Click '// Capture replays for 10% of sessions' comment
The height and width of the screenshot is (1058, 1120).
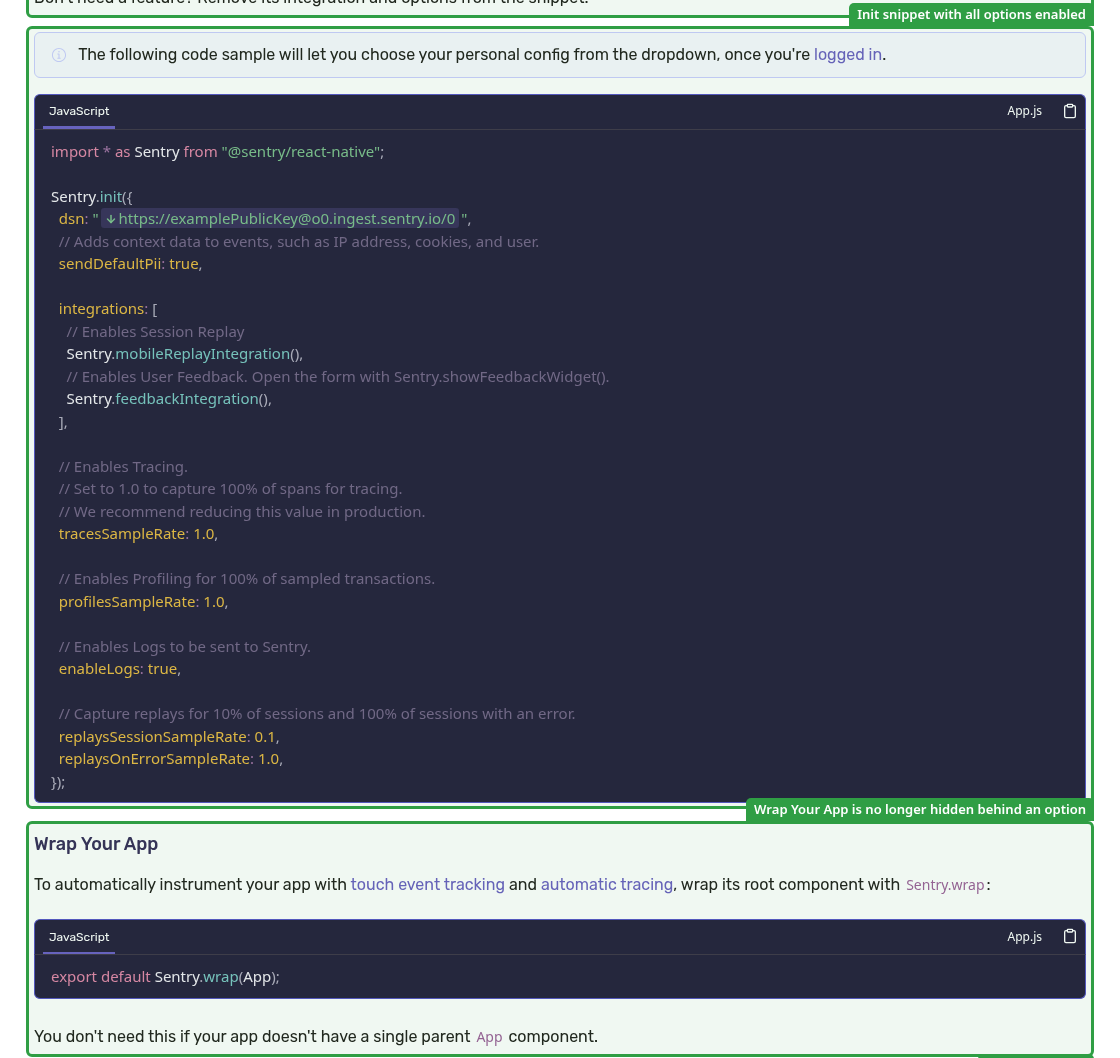[316, 714]
